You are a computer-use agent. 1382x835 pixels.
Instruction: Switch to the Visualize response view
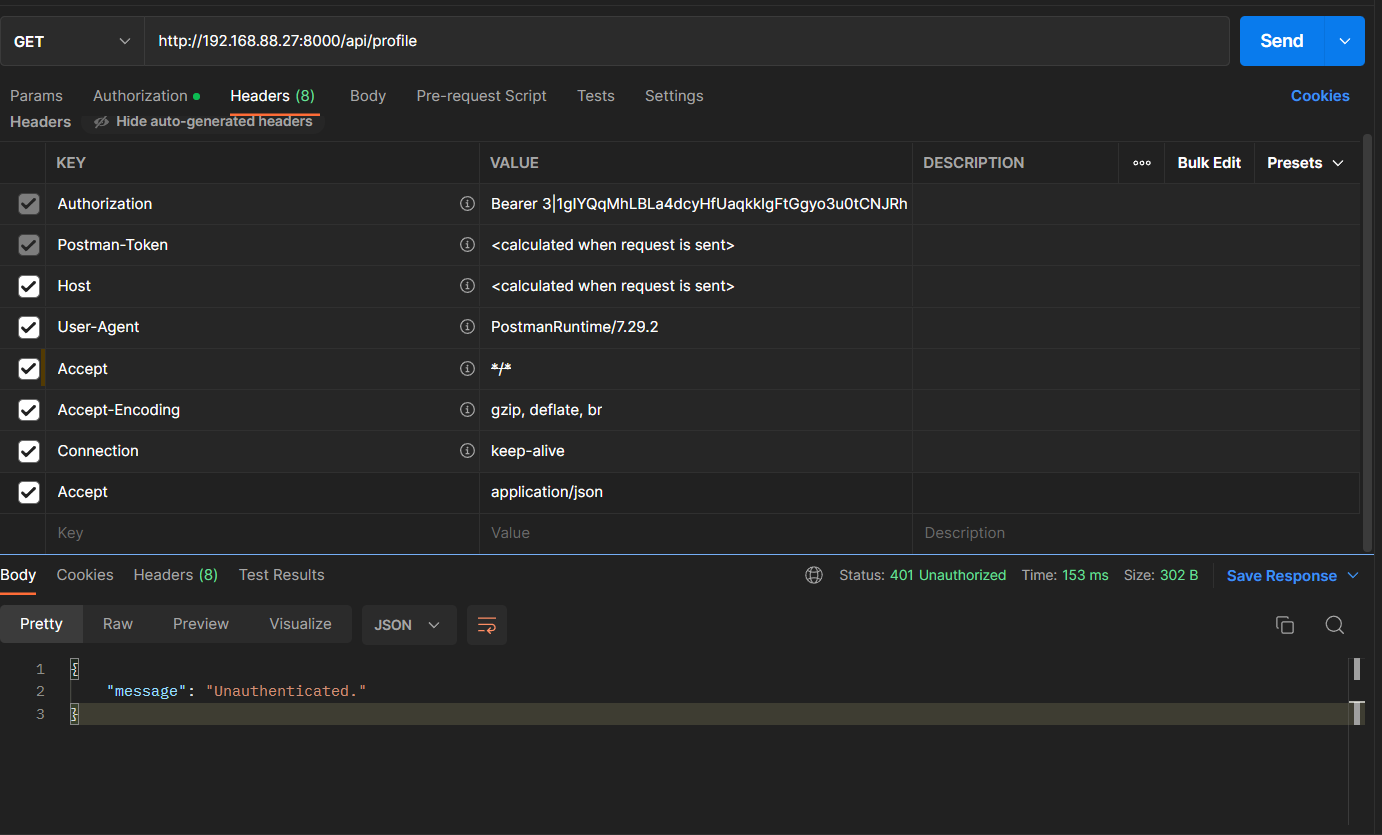coord(300,624)
